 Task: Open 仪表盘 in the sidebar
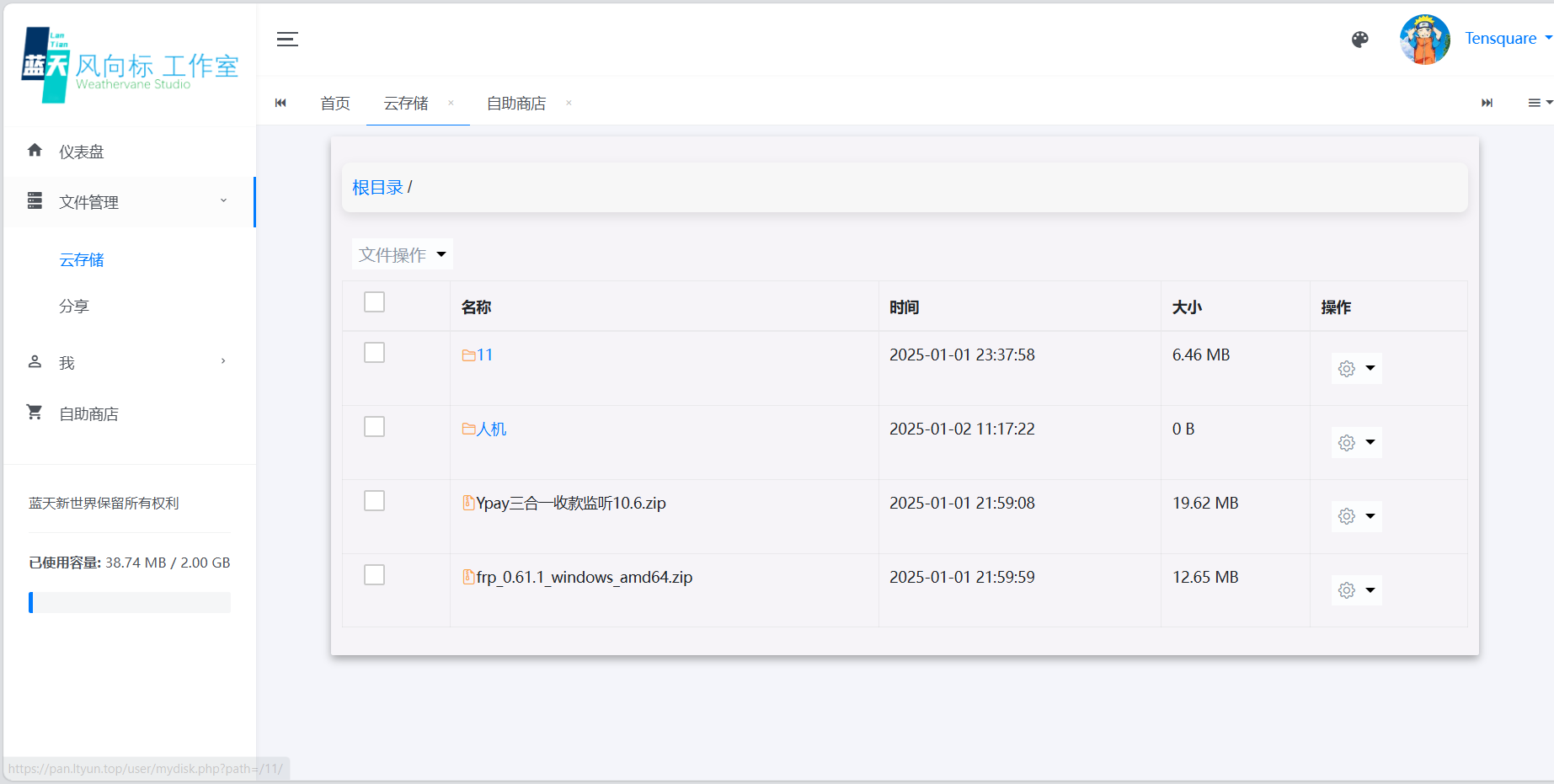[82, 152]
